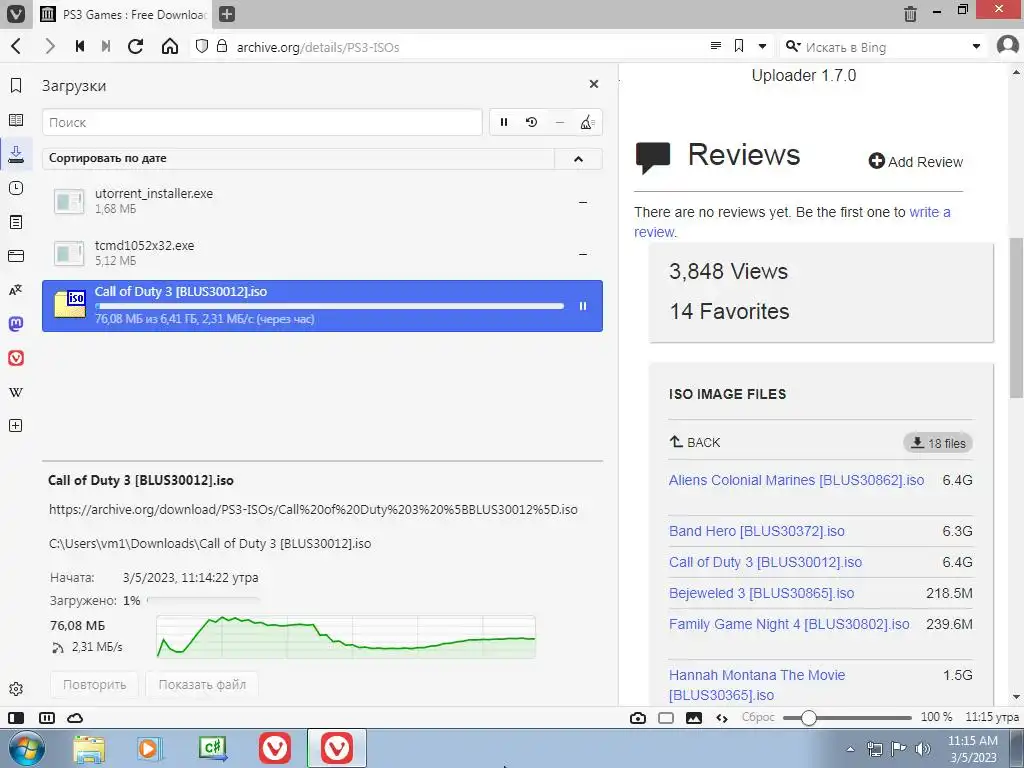Open the Wikipedia web panel
Screen dimensions: 1024x768
coord(16,392)
